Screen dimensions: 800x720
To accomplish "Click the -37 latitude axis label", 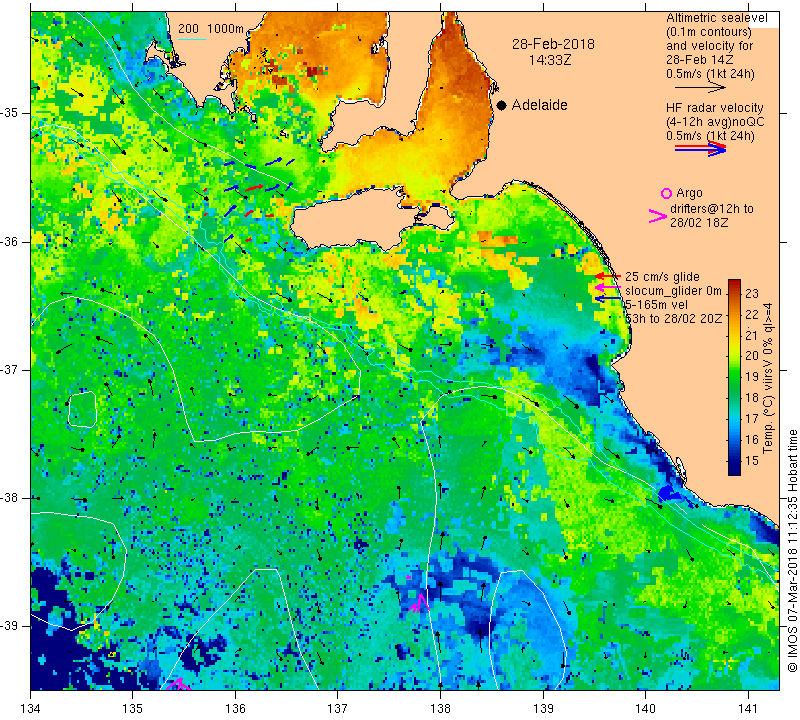I will (x=10, y=369).
